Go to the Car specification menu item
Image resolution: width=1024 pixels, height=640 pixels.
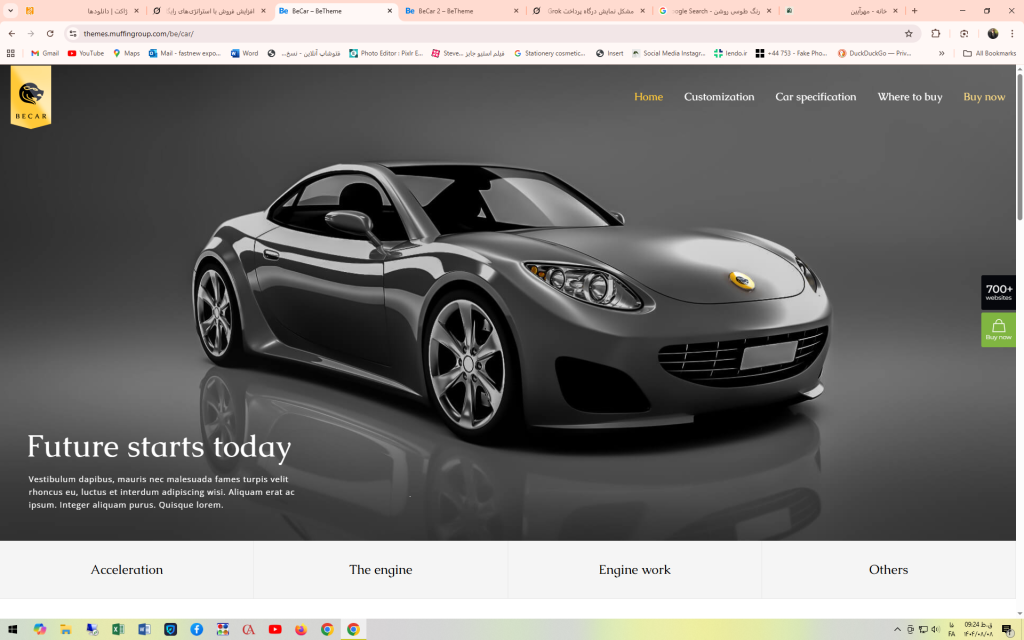(x=815, y=97)
